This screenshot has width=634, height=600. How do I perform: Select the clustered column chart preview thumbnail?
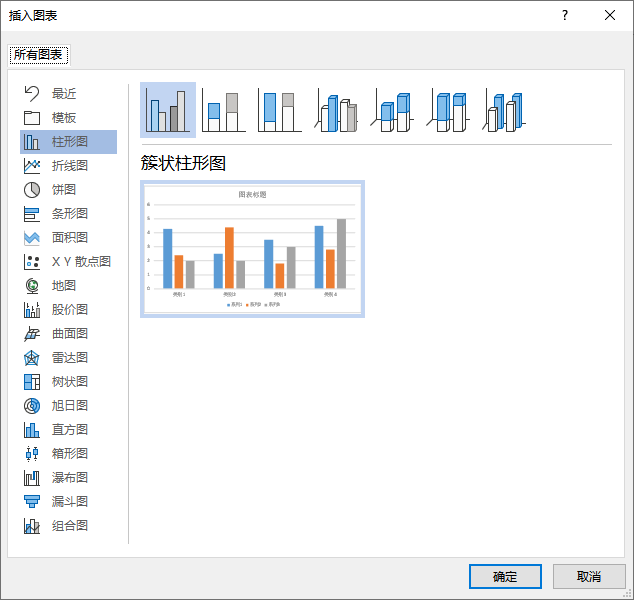point(252,249)
